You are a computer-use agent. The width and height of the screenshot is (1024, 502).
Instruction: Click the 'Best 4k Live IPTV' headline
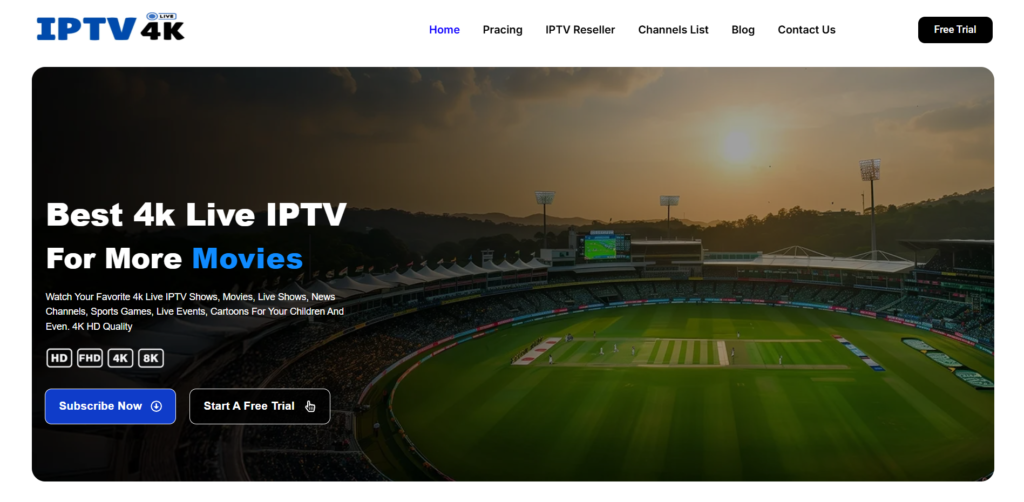click(196, 214)
